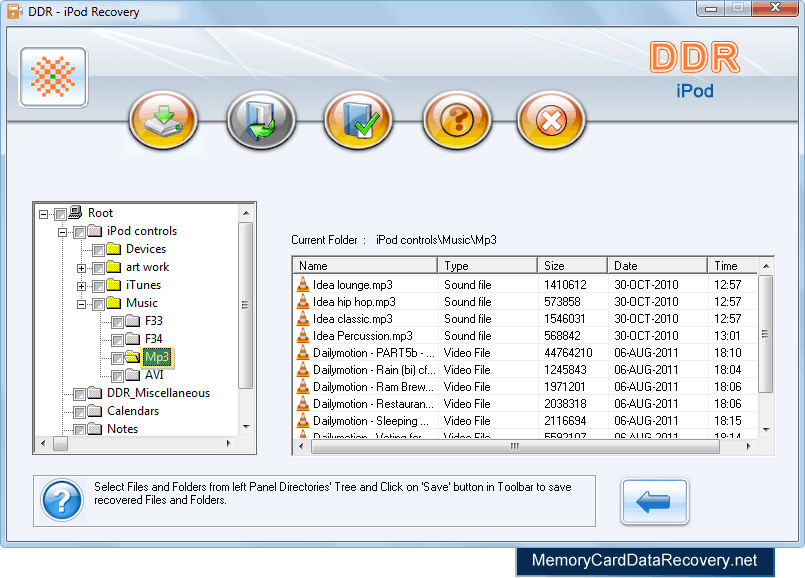The width and height of the screenshot is (805, 578).
Task: Select the AVI tree item label
Action: 154,375
